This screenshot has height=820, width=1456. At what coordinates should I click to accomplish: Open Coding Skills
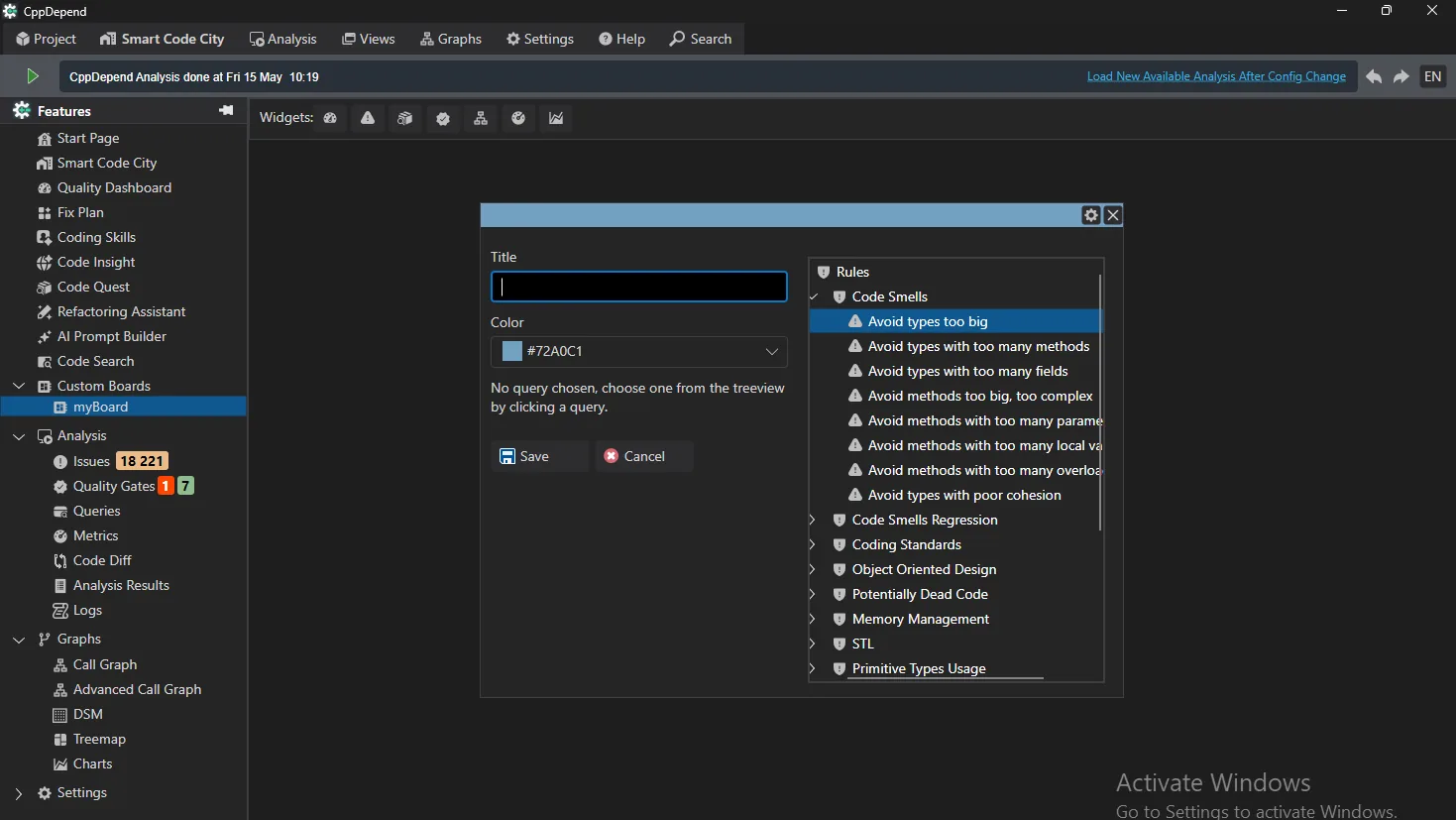(96, 237)
